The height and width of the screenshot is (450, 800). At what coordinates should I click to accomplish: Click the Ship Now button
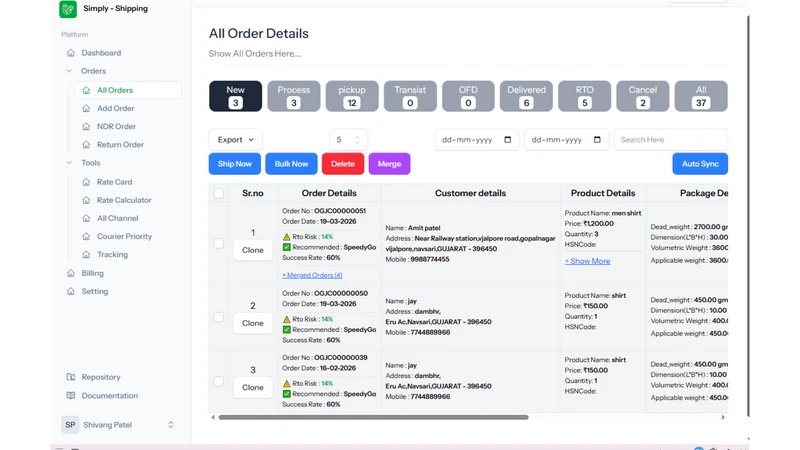[235, 164]
